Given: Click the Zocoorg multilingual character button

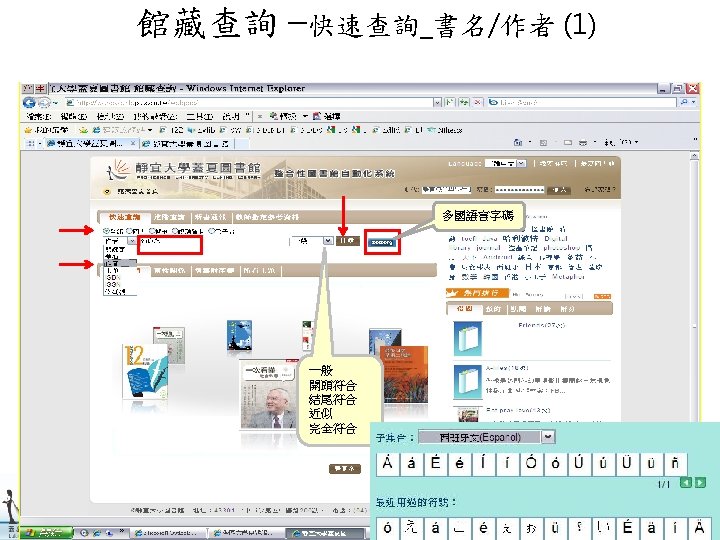Looking at the screenshot, I should click(x=382, y=242).
